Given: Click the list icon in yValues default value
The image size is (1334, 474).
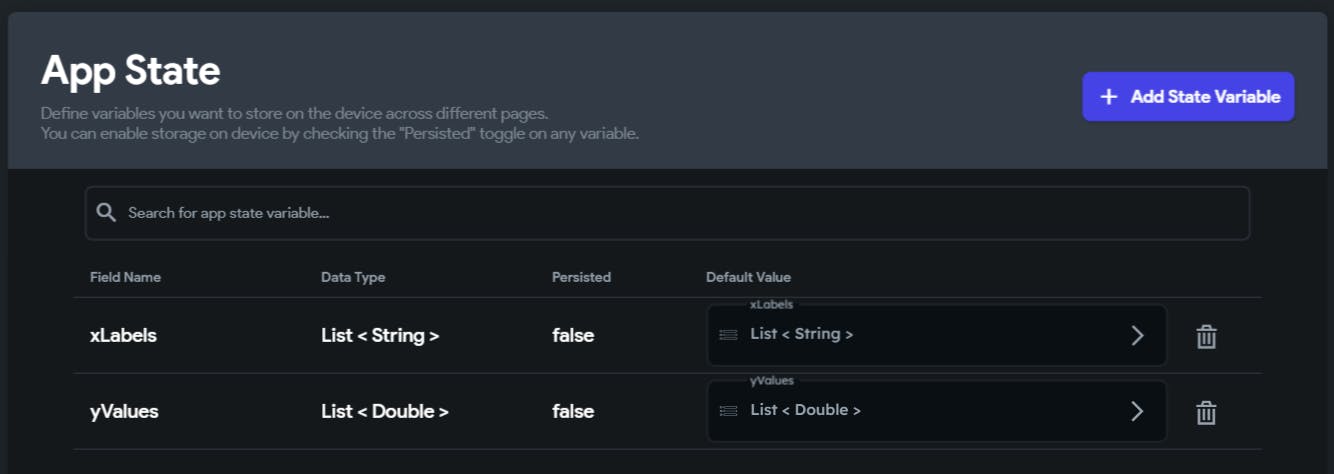Looking at the screenshot, I should (729, 411).
